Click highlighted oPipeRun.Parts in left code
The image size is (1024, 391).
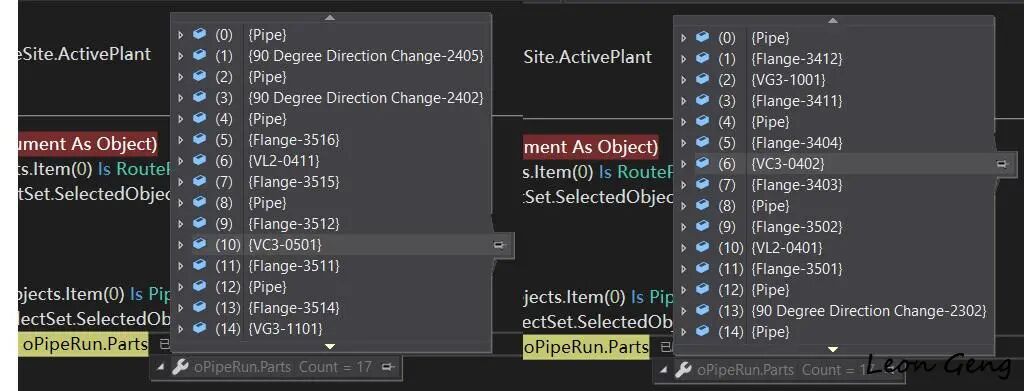[84, 344]
